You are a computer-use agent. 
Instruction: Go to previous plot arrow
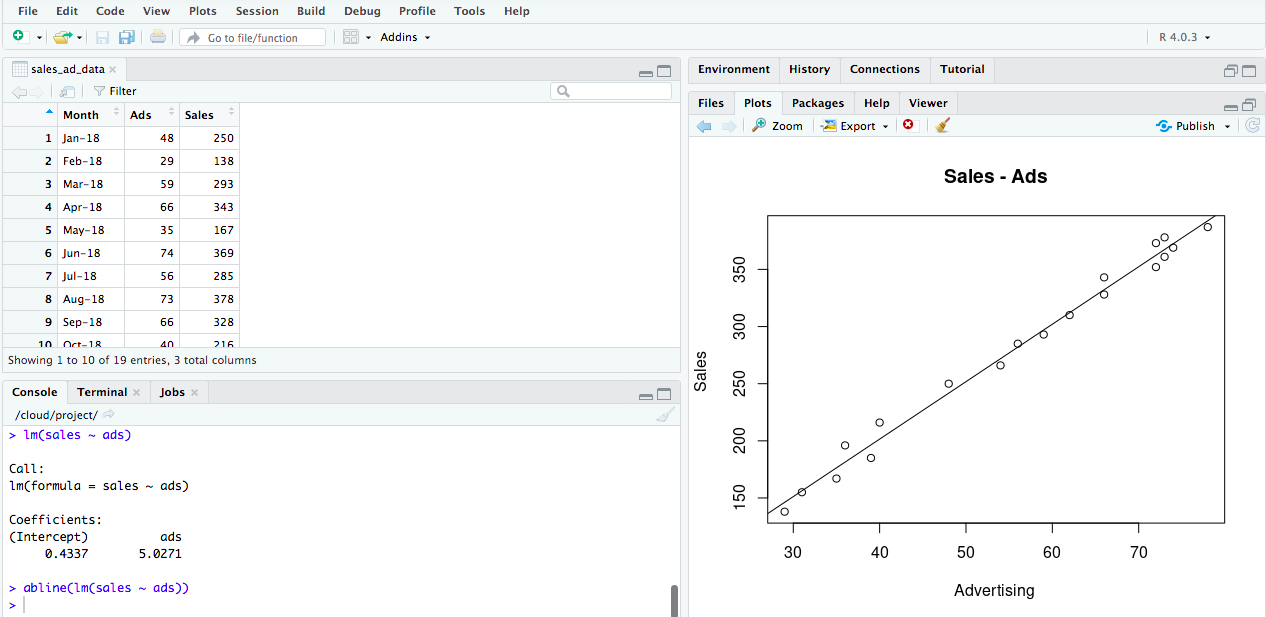tap(704, 126)
